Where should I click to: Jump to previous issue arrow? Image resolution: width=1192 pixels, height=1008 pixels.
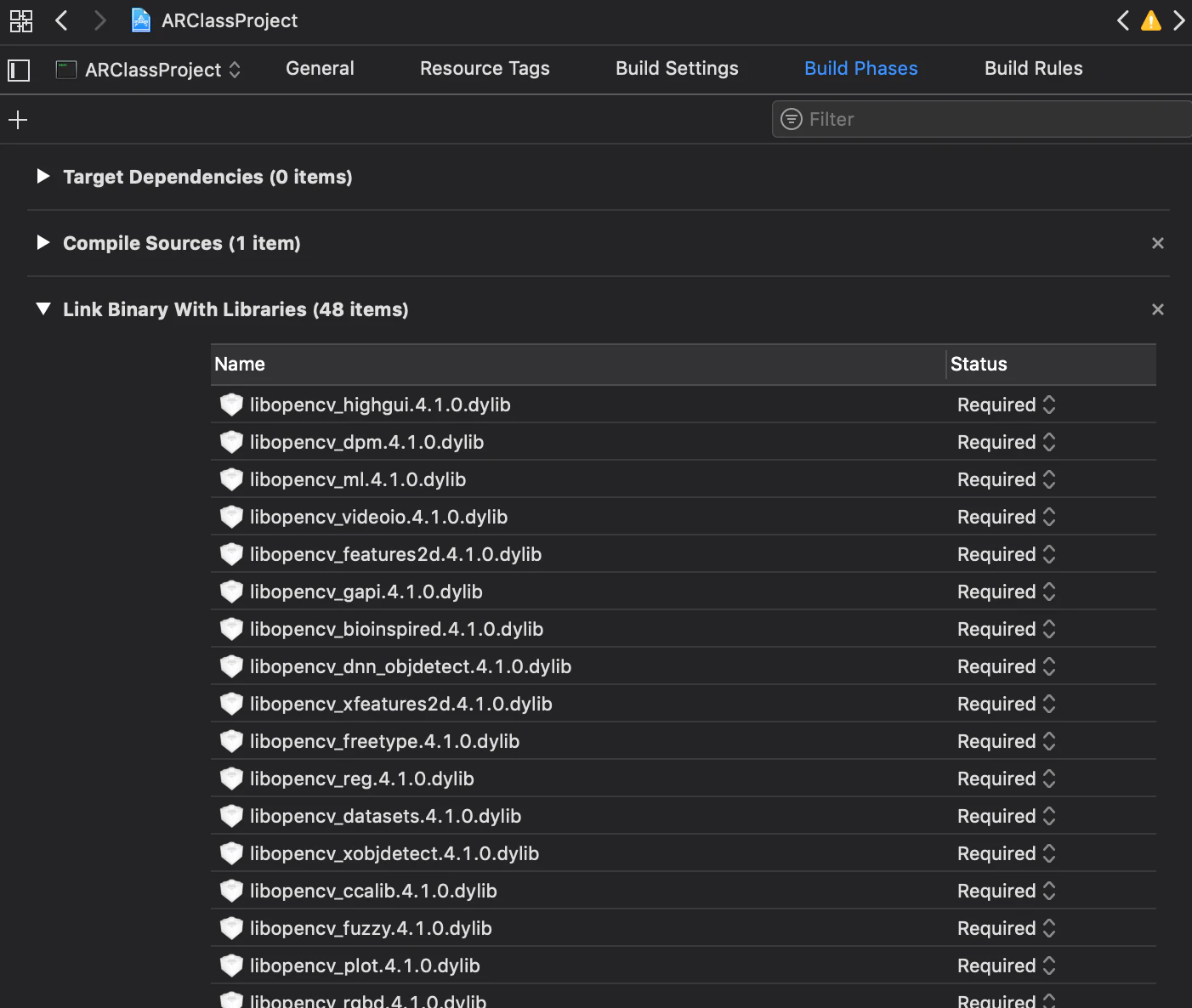(x=1123, y=20)
